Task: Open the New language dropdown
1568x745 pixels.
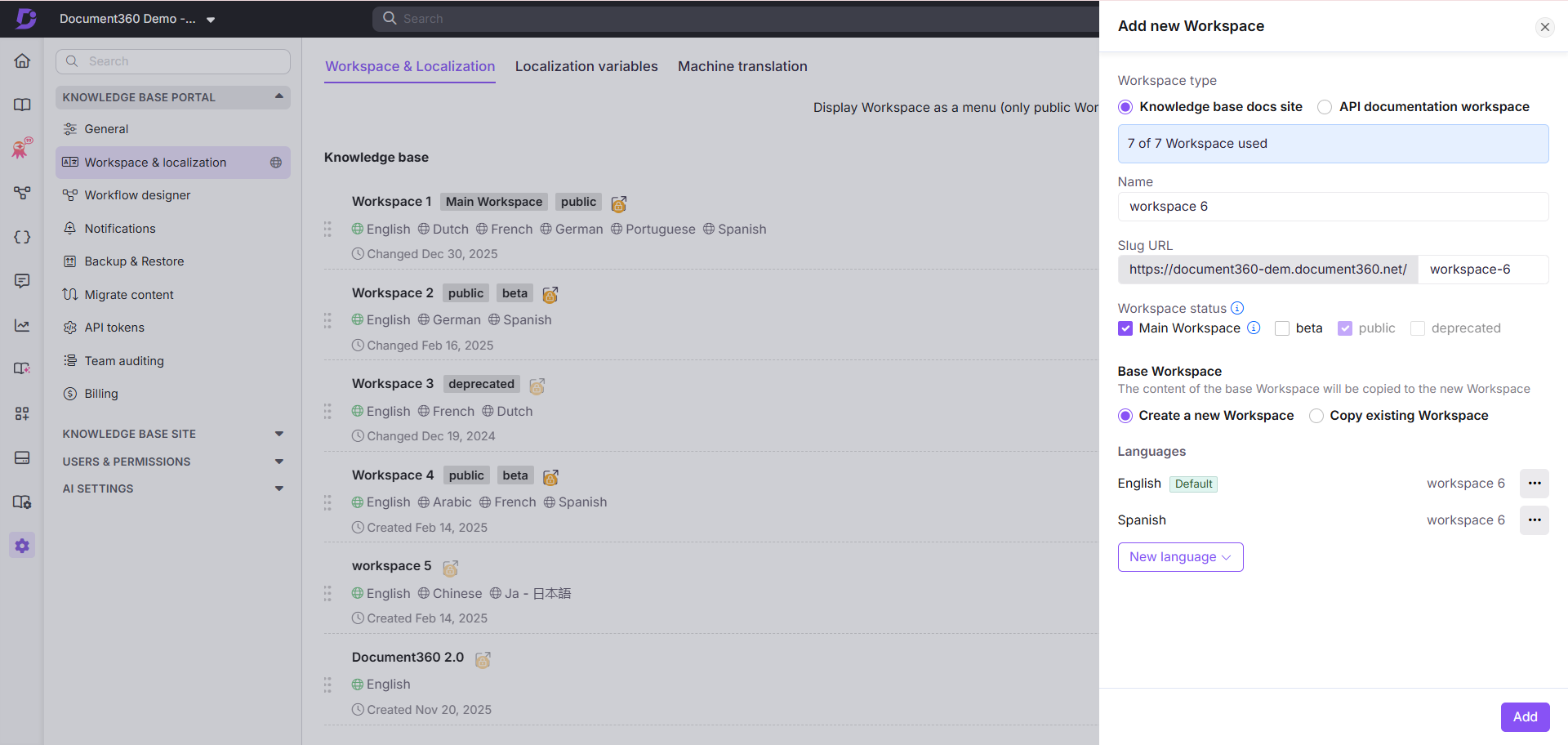Action: 1180,556
